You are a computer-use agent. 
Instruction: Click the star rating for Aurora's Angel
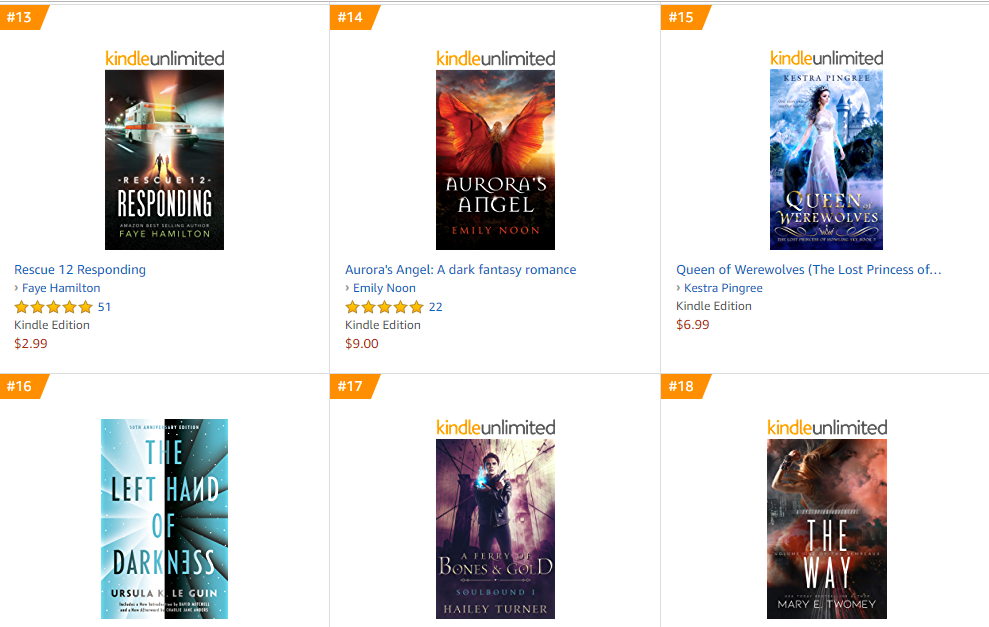[384, 307]
